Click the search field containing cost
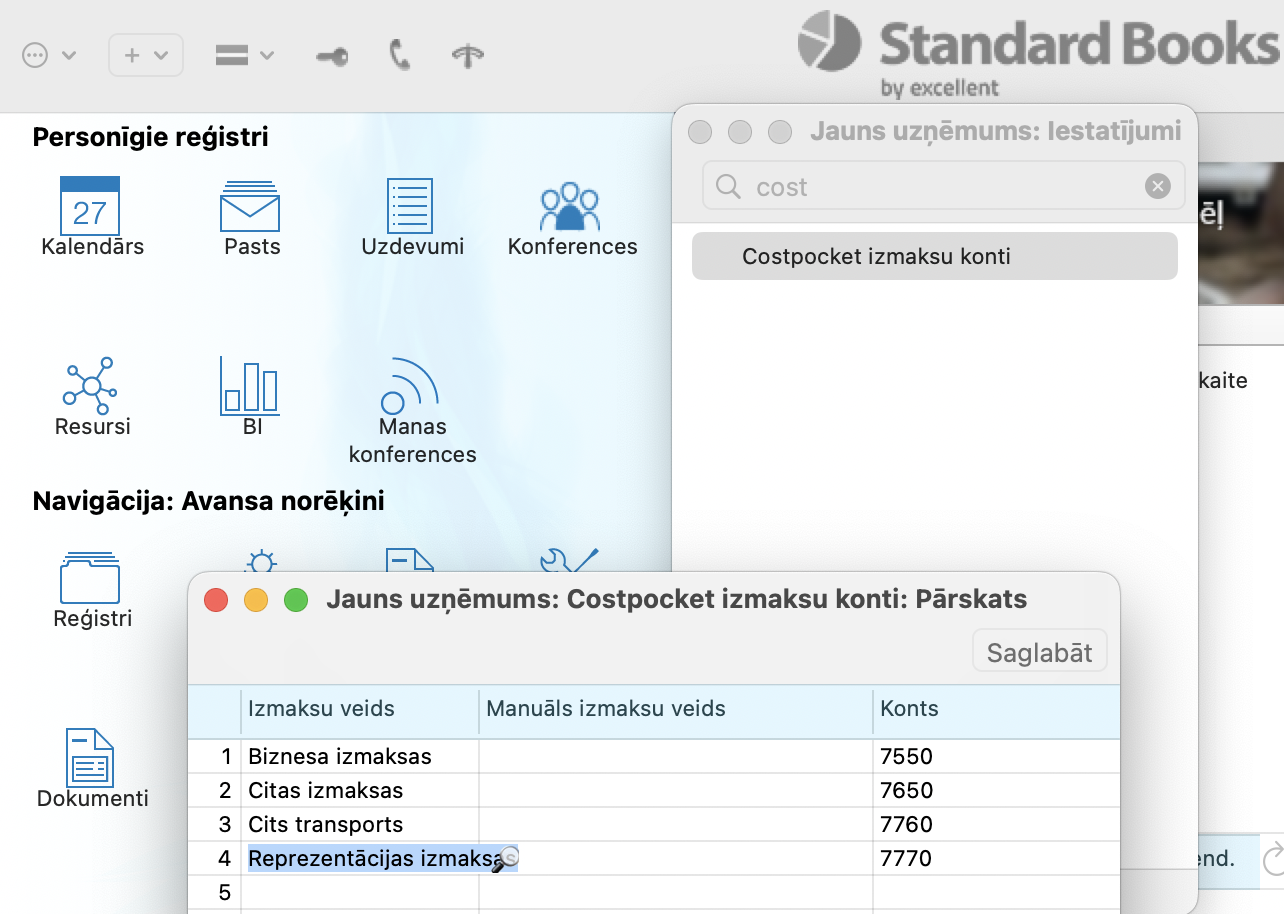 click(940, 187)
